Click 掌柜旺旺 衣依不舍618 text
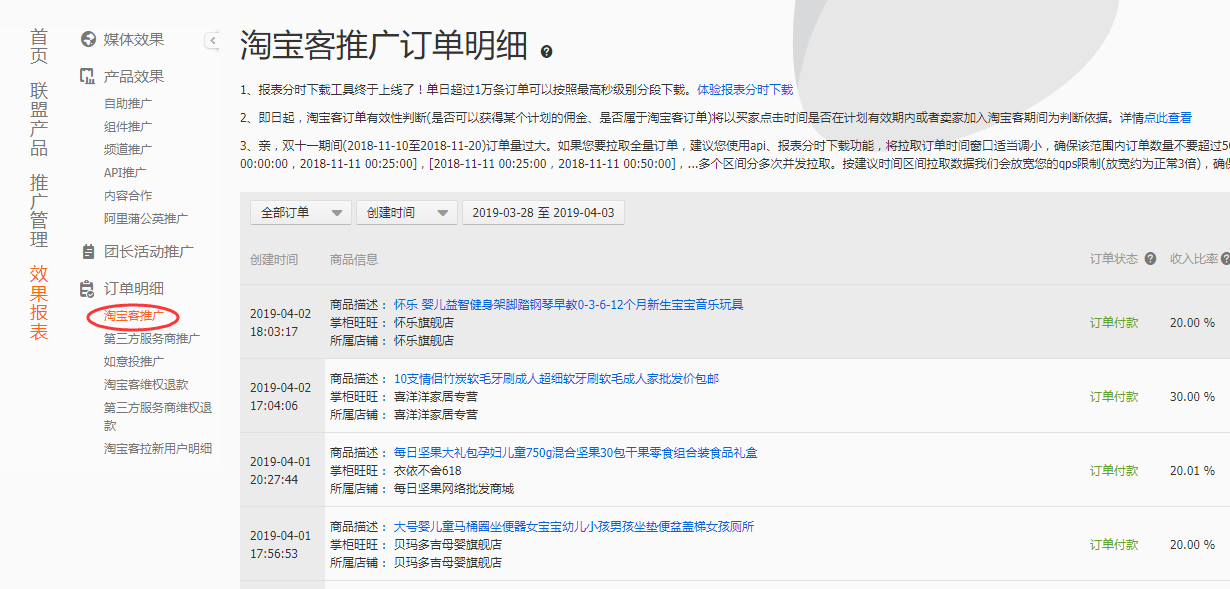This screenshot has width=1230, height=589. pyautogui.click(x=396, y=470)
